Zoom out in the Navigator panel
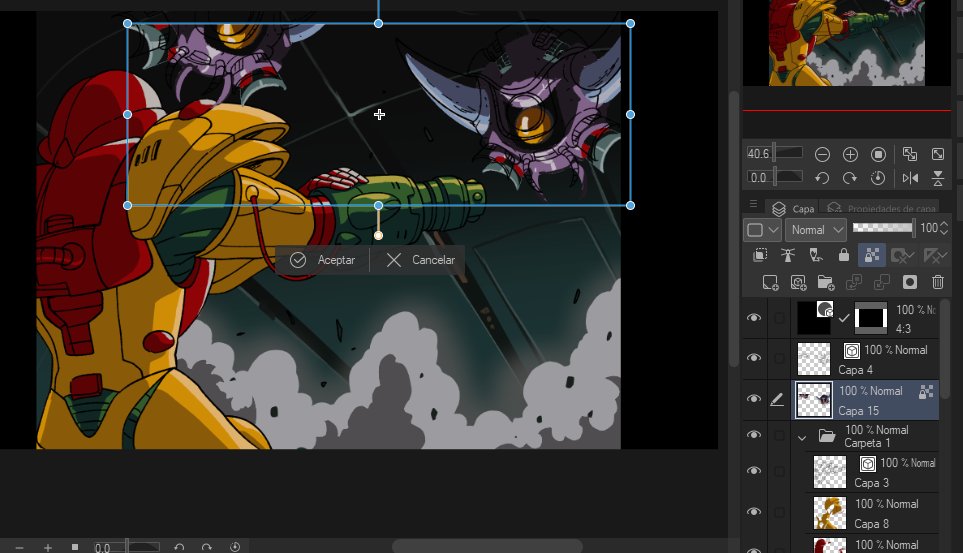Screen dimensions: 963x553 pos(822,154)
